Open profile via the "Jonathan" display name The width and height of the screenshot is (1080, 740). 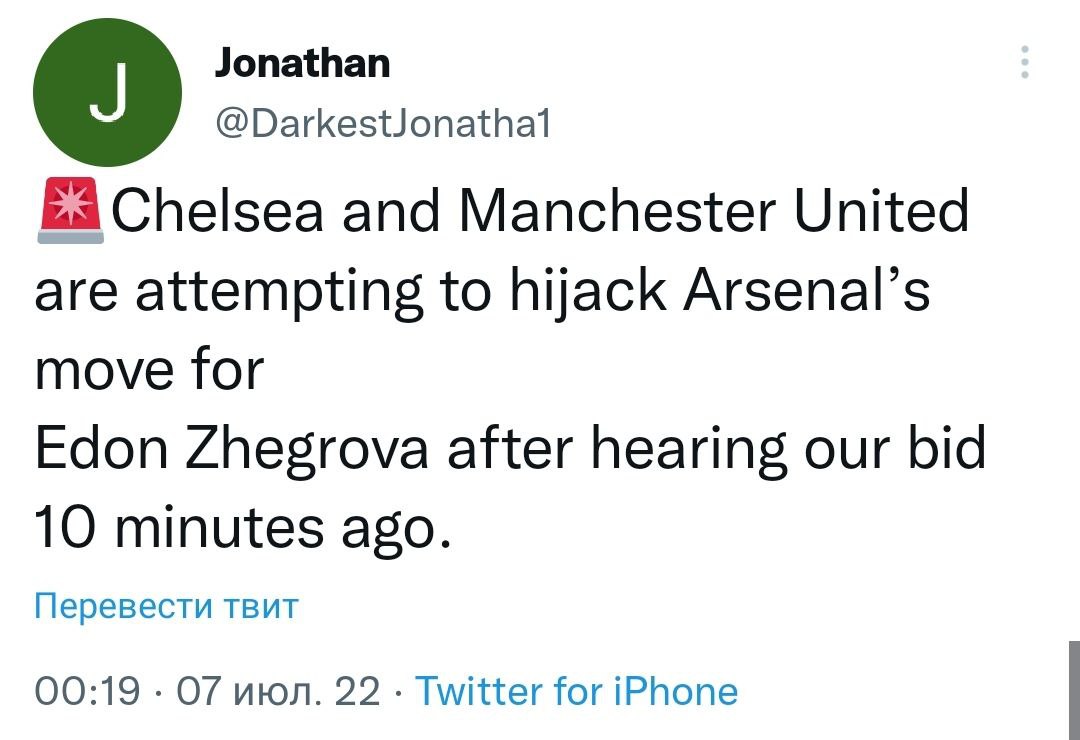(x=302, y=64)
